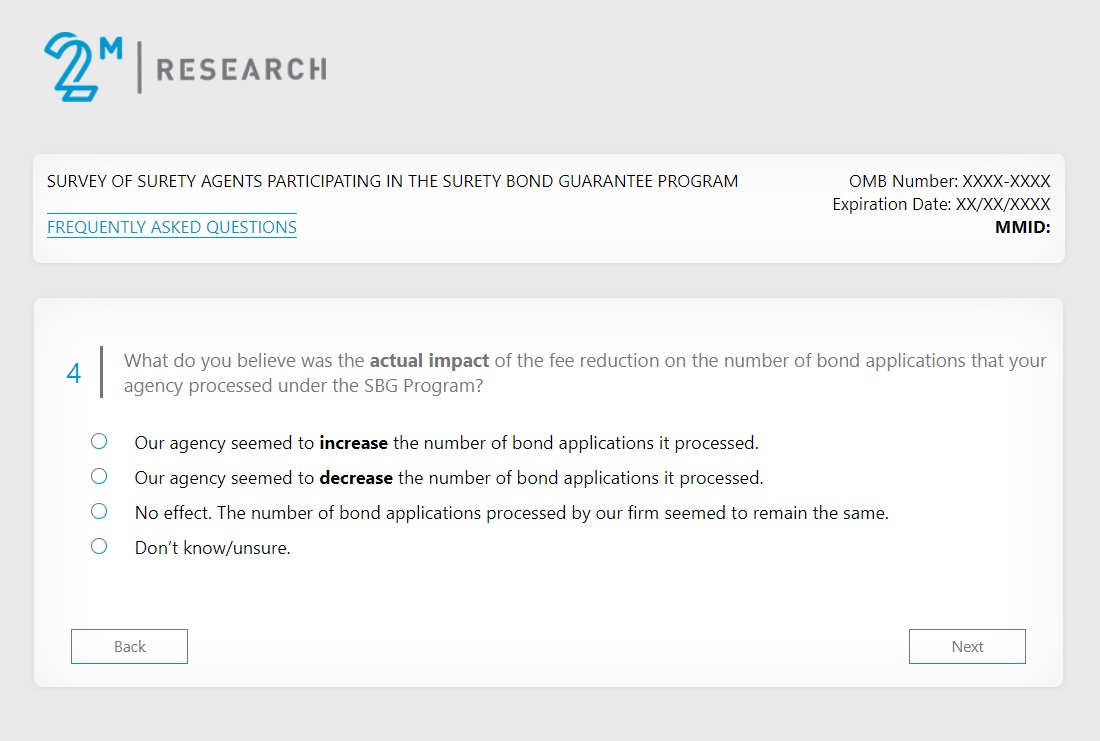
Task: Select the radio button for decrease option
Action: pos(99,476)
